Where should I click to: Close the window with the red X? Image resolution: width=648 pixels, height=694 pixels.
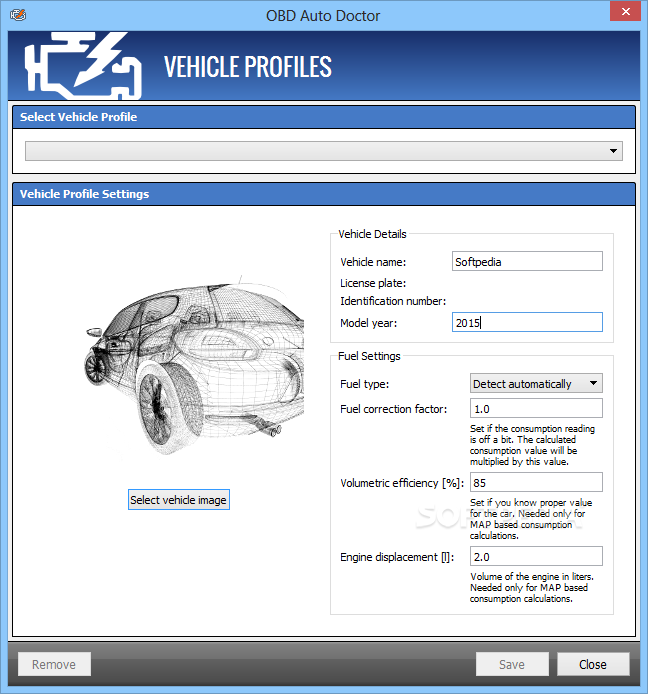pyautogui.click(x=625, y=11)
